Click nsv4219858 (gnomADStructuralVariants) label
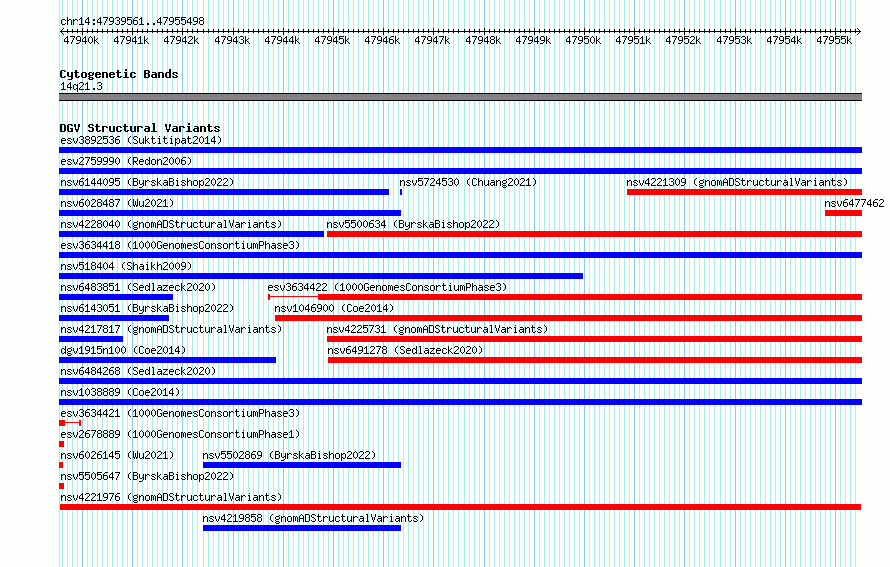The height and width of the screenshot is (567, 890). point(313,518)
